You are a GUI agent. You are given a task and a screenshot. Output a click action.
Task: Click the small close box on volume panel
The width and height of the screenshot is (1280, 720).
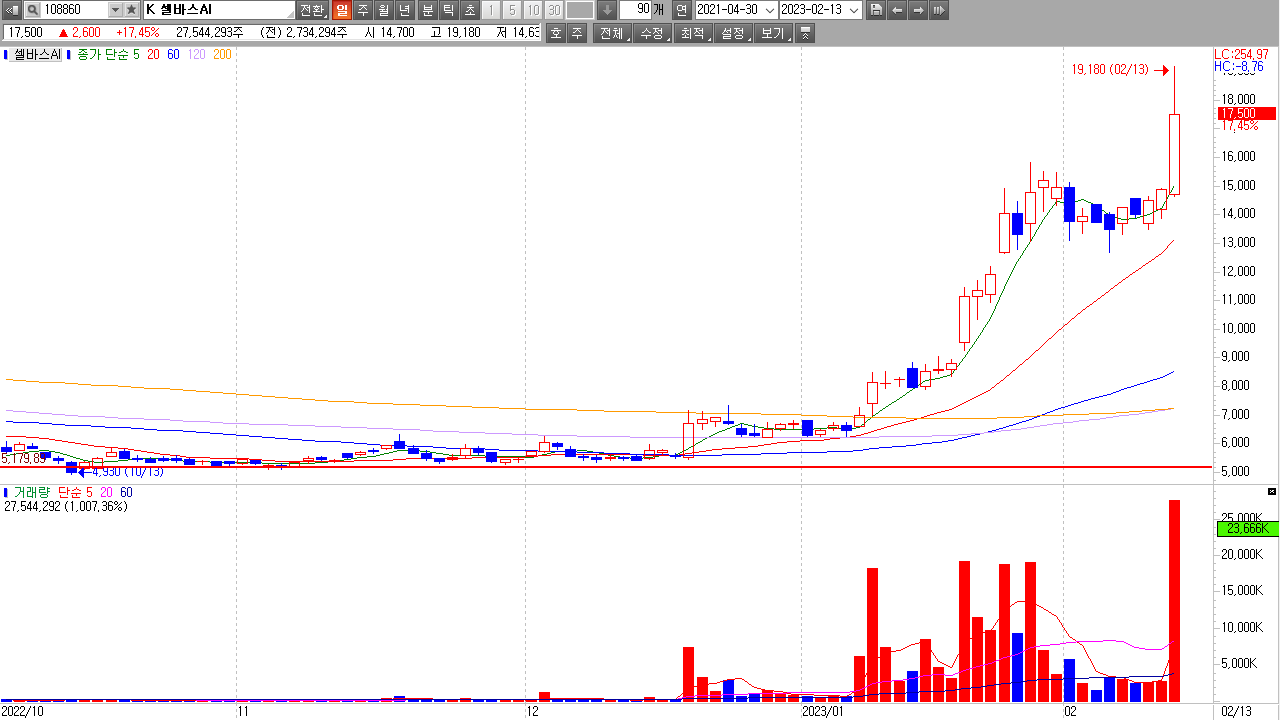pos(1272,492)
